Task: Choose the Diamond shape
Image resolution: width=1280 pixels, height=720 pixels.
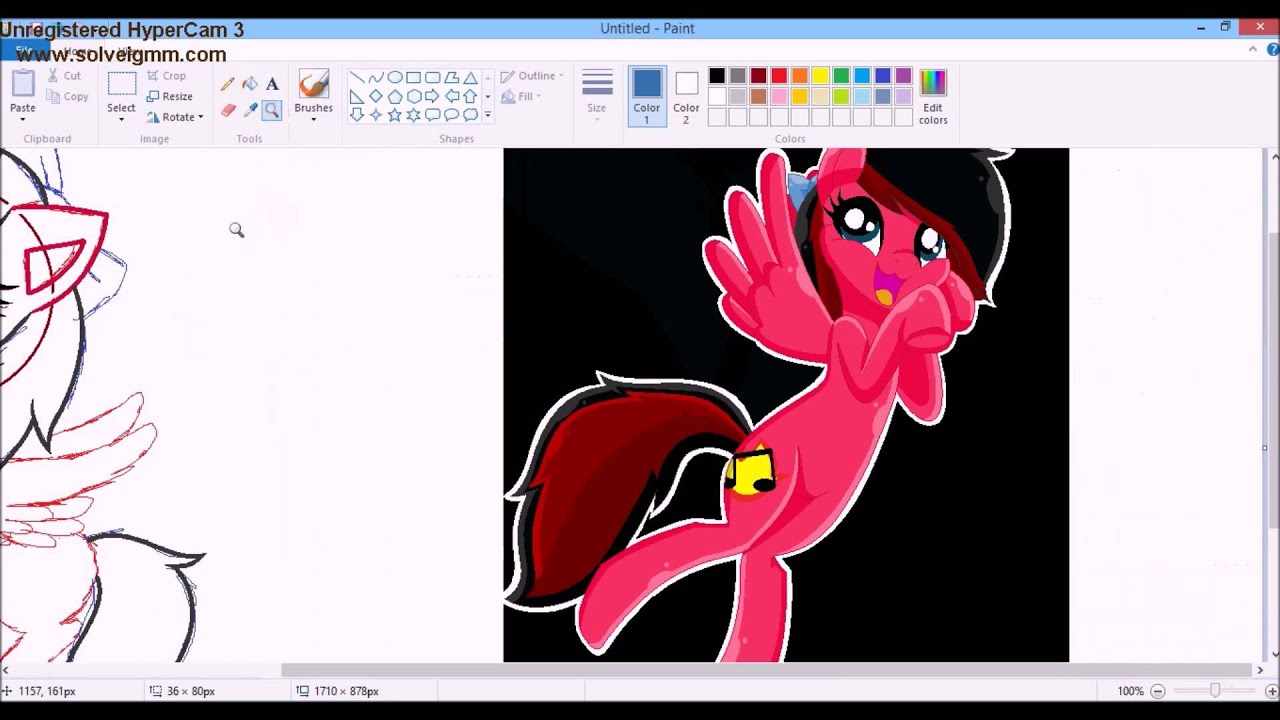Action: pos(375,96)
